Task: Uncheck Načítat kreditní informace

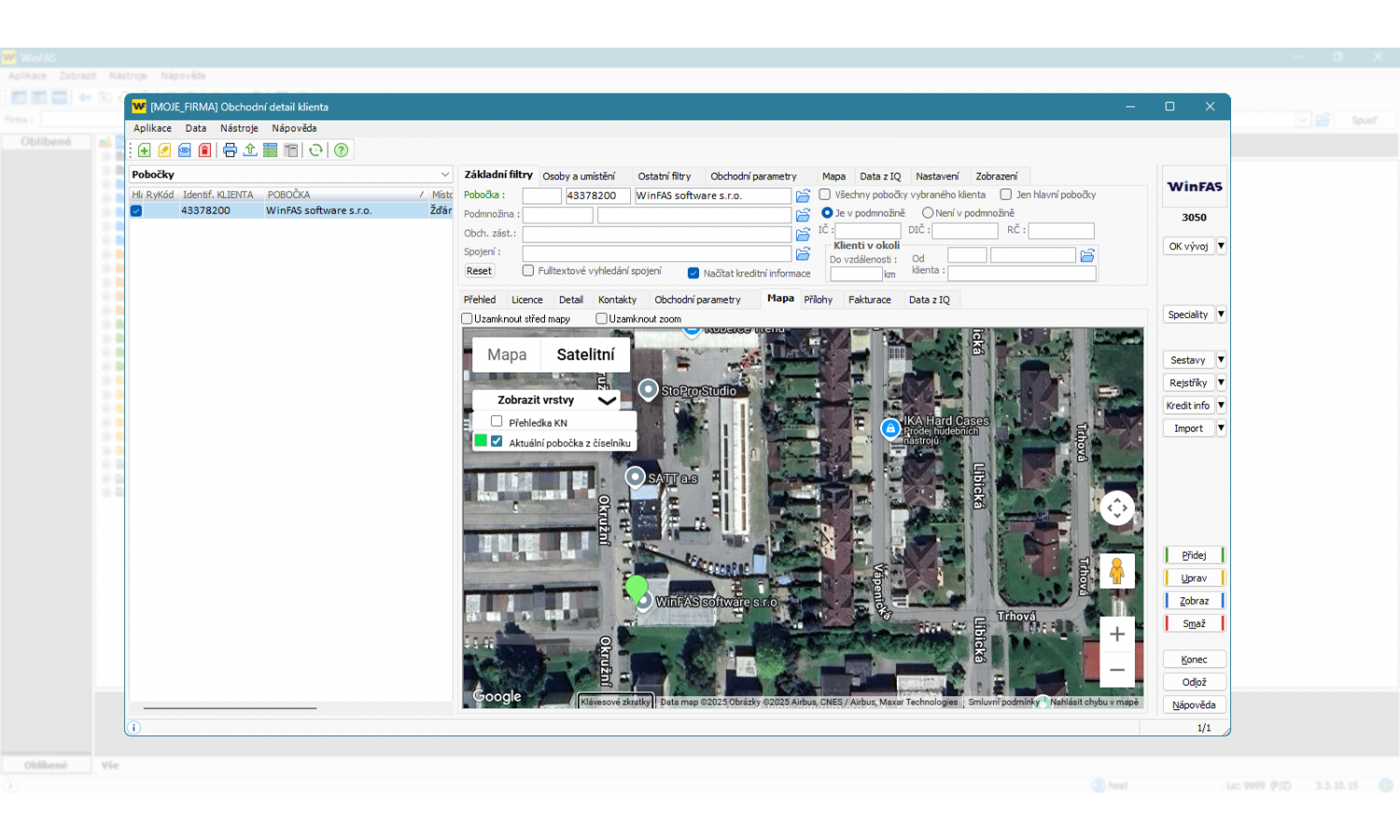Action: [693, 273]
